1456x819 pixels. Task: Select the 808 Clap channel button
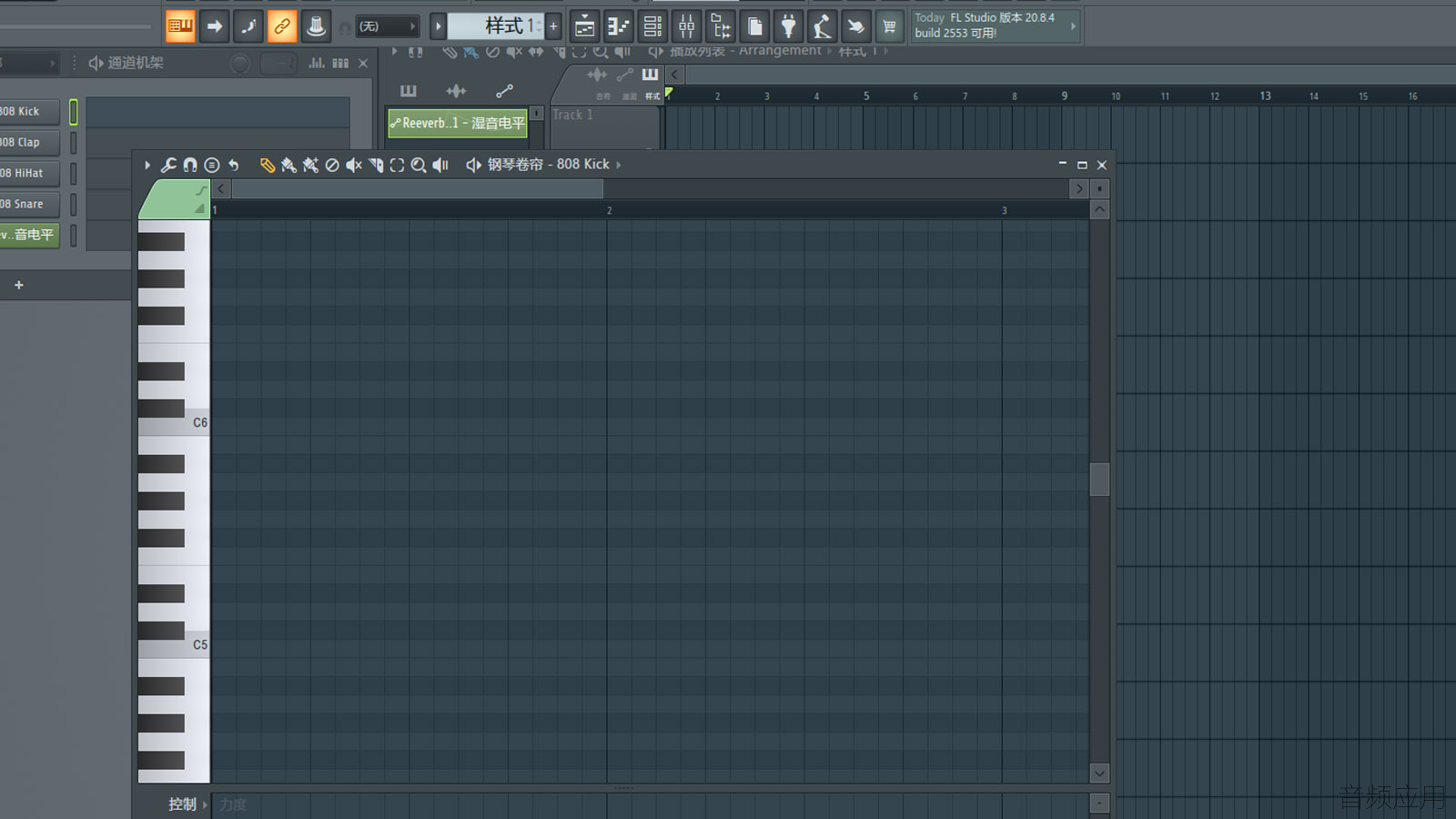point(29,143)
